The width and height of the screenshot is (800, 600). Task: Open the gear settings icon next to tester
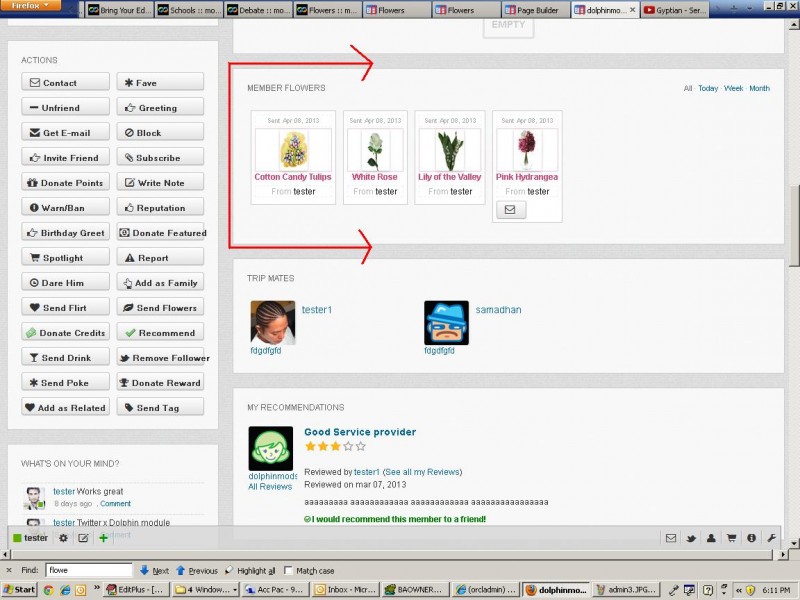pos(63,538)
